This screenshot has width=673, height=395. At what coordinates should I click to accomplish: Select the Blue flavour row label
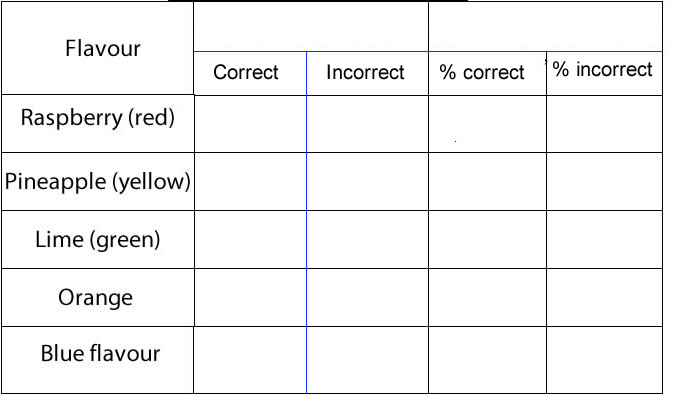(x=97, y=360)
